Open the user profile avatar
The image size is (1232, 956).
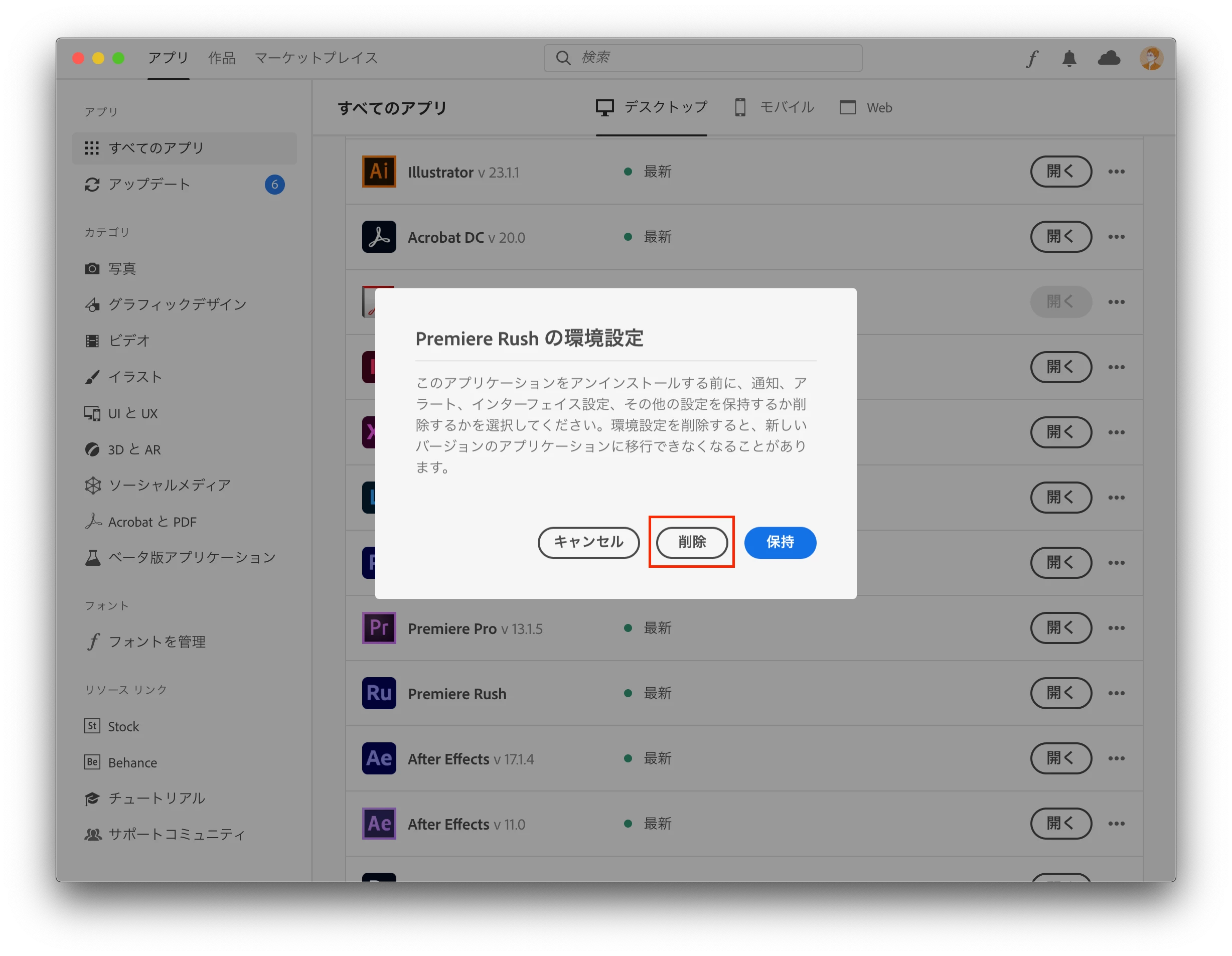pyautogui.click(x=1151, y=58)
